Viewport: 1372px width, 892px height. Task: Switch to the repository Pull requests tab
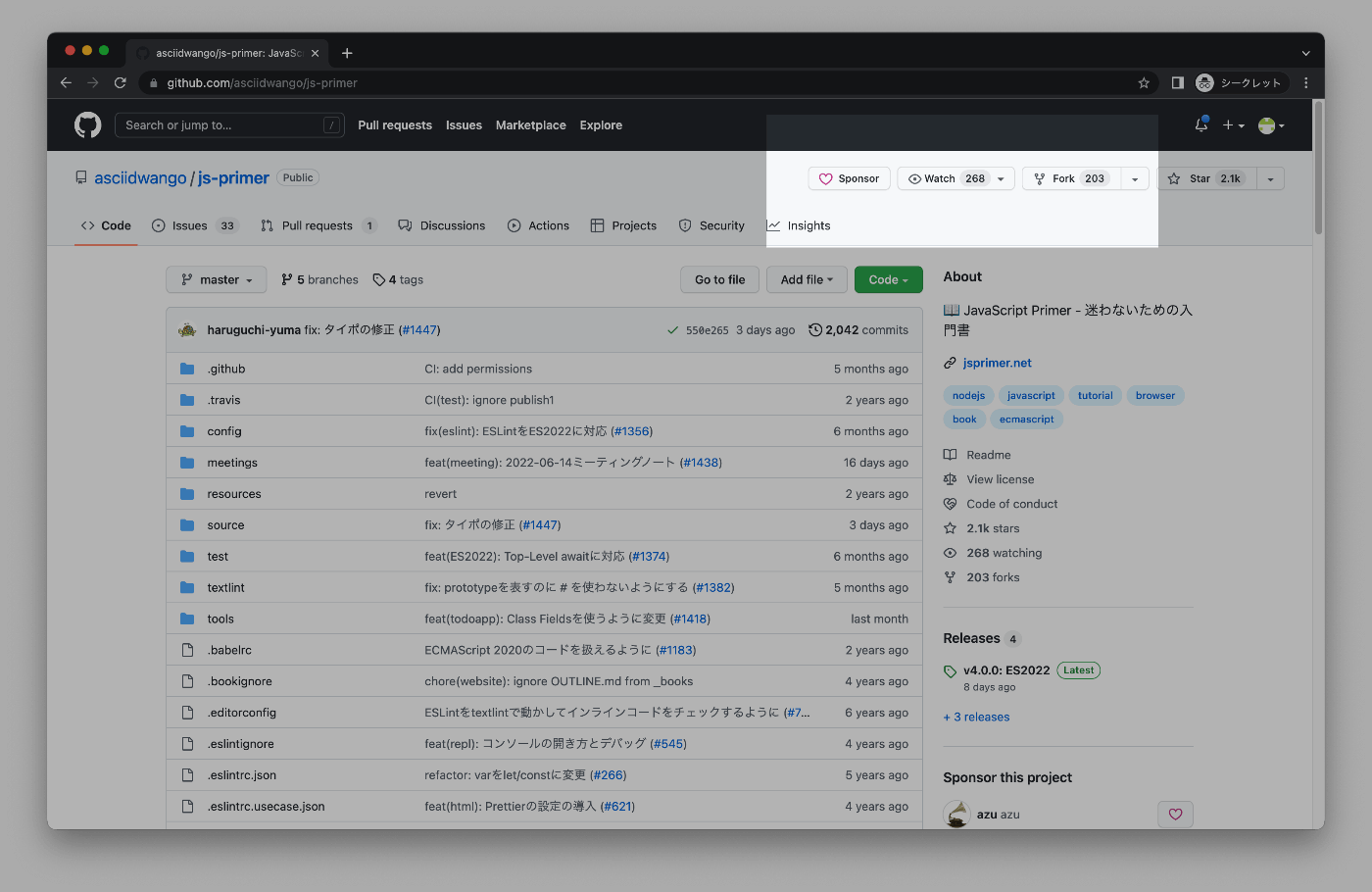[x=318, y=225]
